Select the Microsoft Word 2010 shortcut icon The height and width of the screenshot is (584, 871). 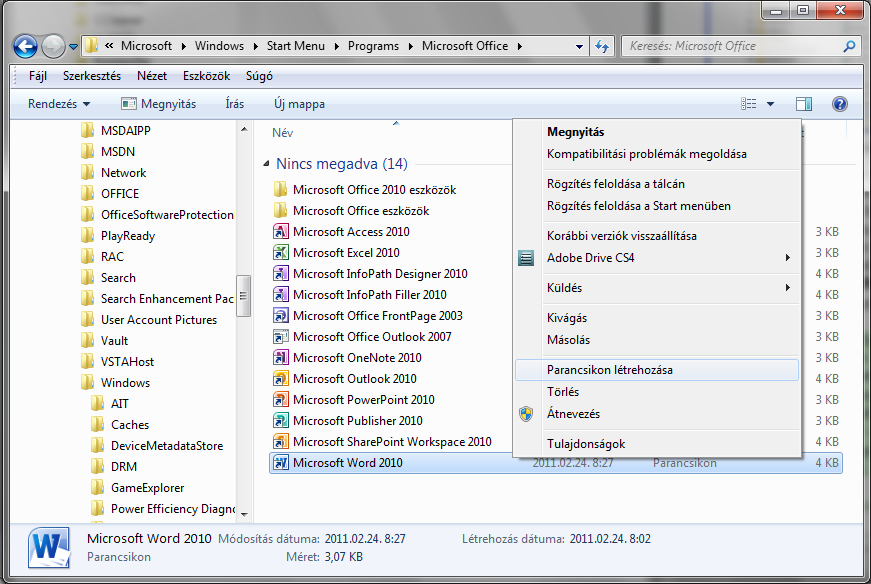click(281, 463)
